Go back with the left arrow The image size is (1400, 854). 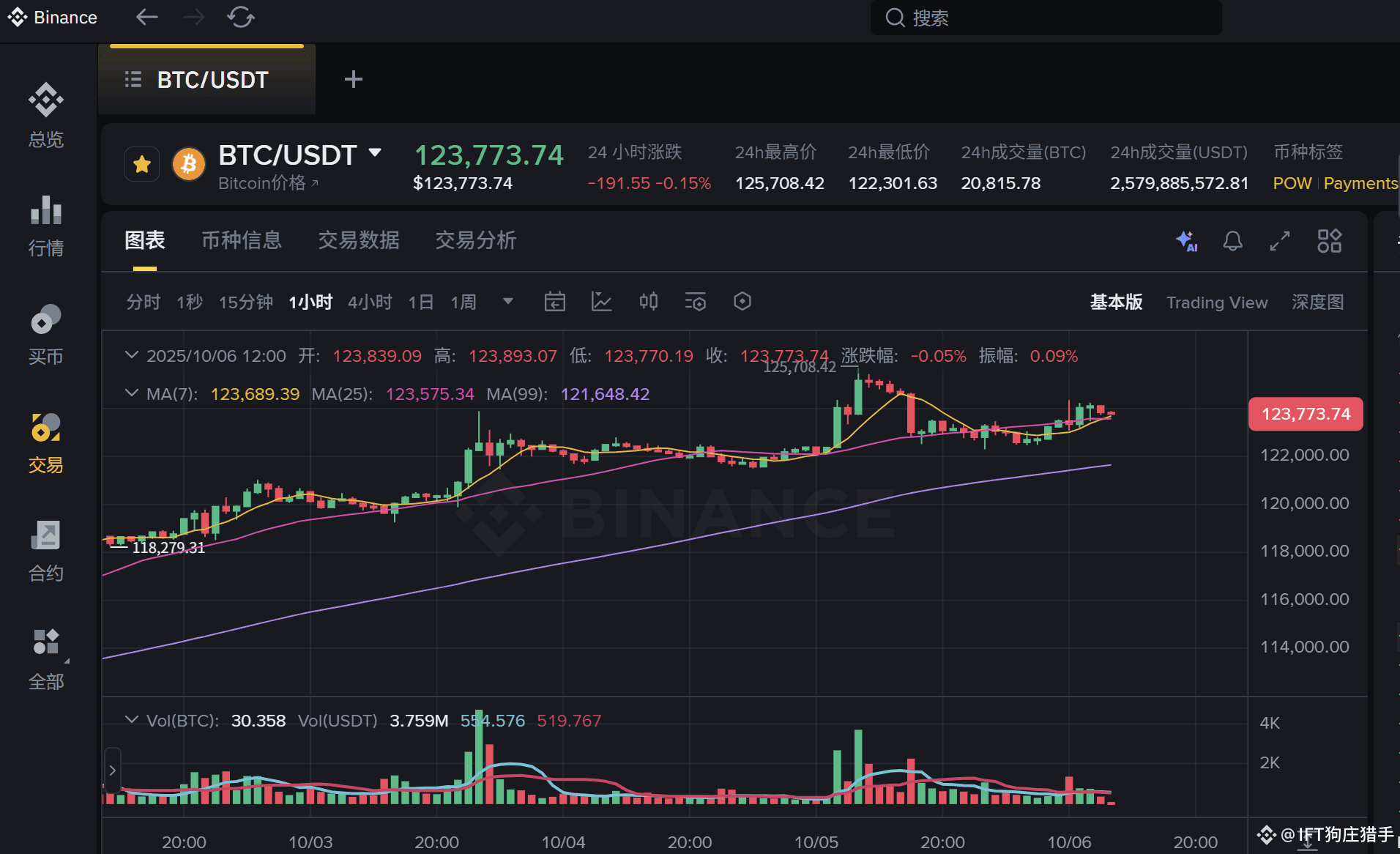(x=147, y=17)
